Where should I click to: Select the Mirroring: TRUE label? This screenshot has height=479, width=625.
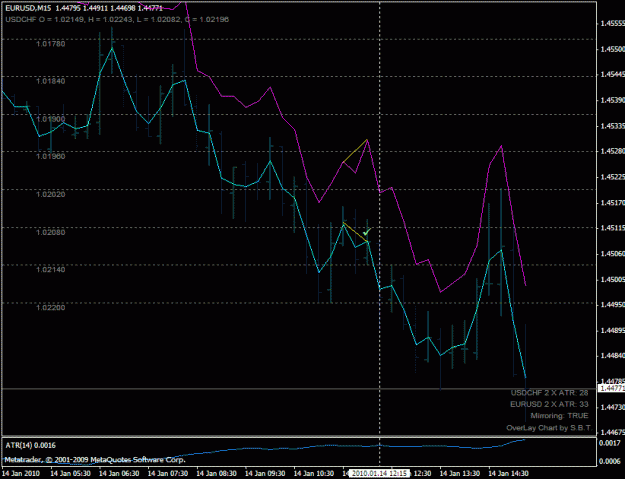click(x=559, y=416)
